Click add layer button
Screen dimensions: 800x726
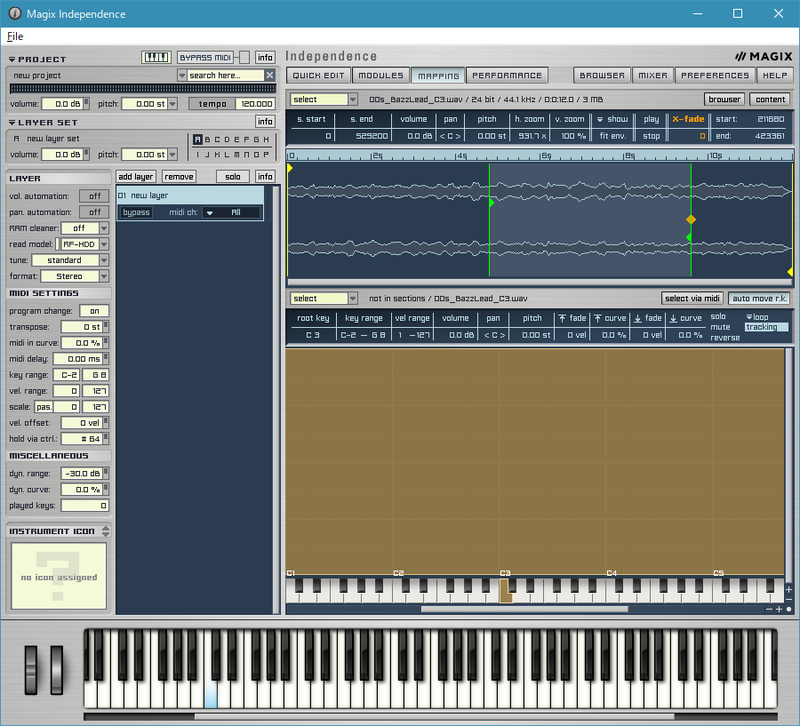(136, 177)
